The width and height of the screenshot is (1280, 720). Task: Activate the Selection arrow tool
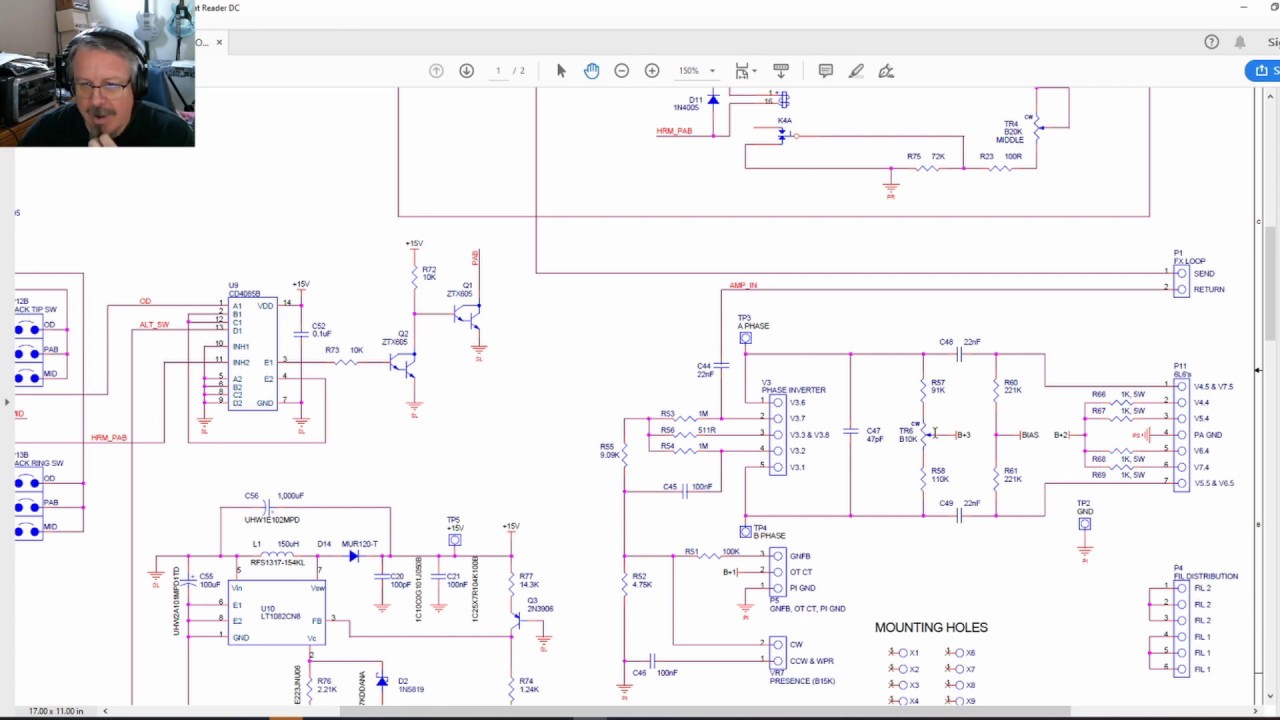pos(561,71)
